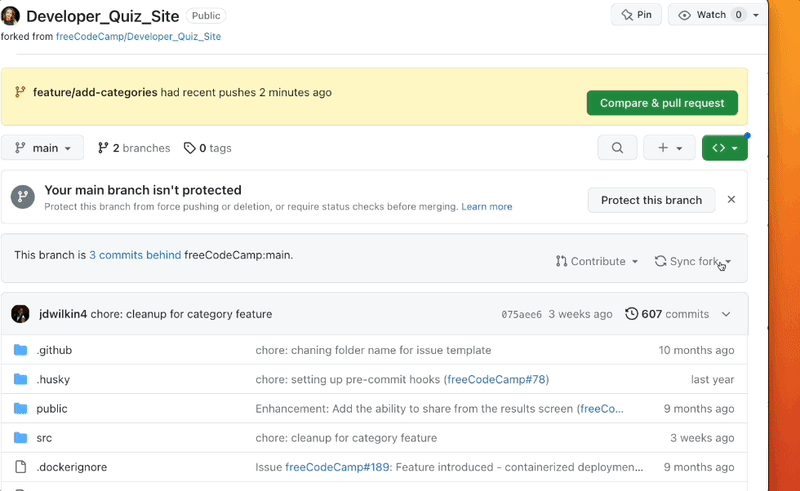Click the Contribute pull request icon

click(561, 261)
